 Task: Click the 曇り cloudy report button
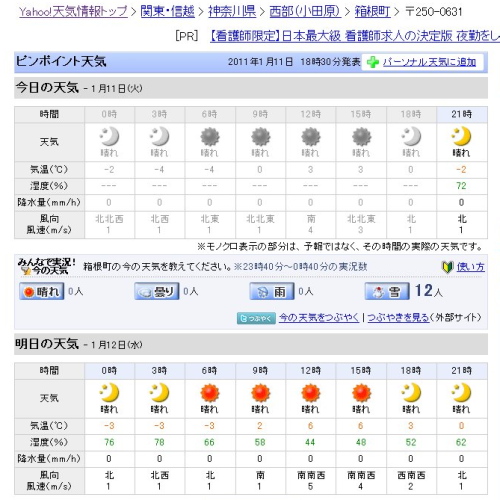(x=157, y=291)
